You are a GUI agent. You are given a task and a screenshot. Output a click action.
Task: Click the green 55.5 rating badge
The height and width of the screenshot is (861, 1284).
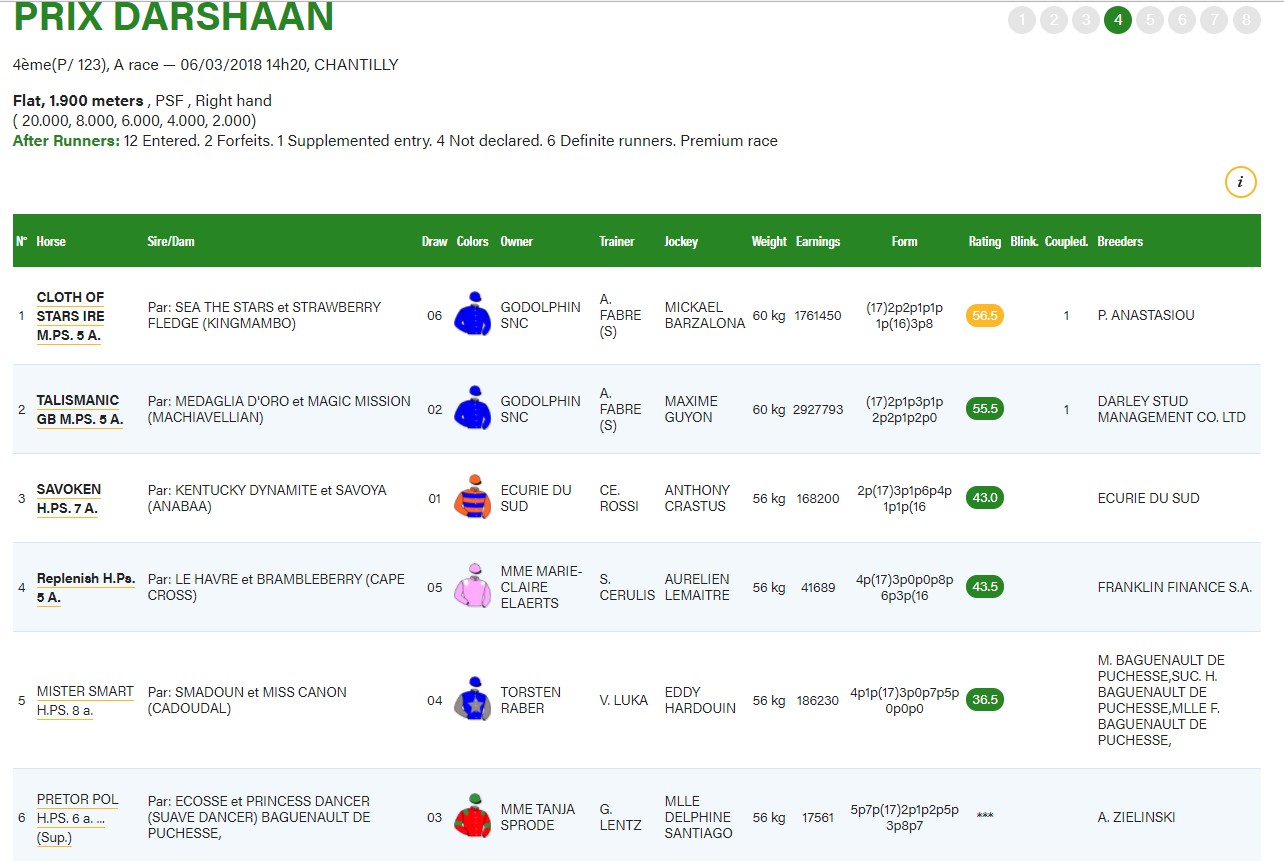(985, 409)
